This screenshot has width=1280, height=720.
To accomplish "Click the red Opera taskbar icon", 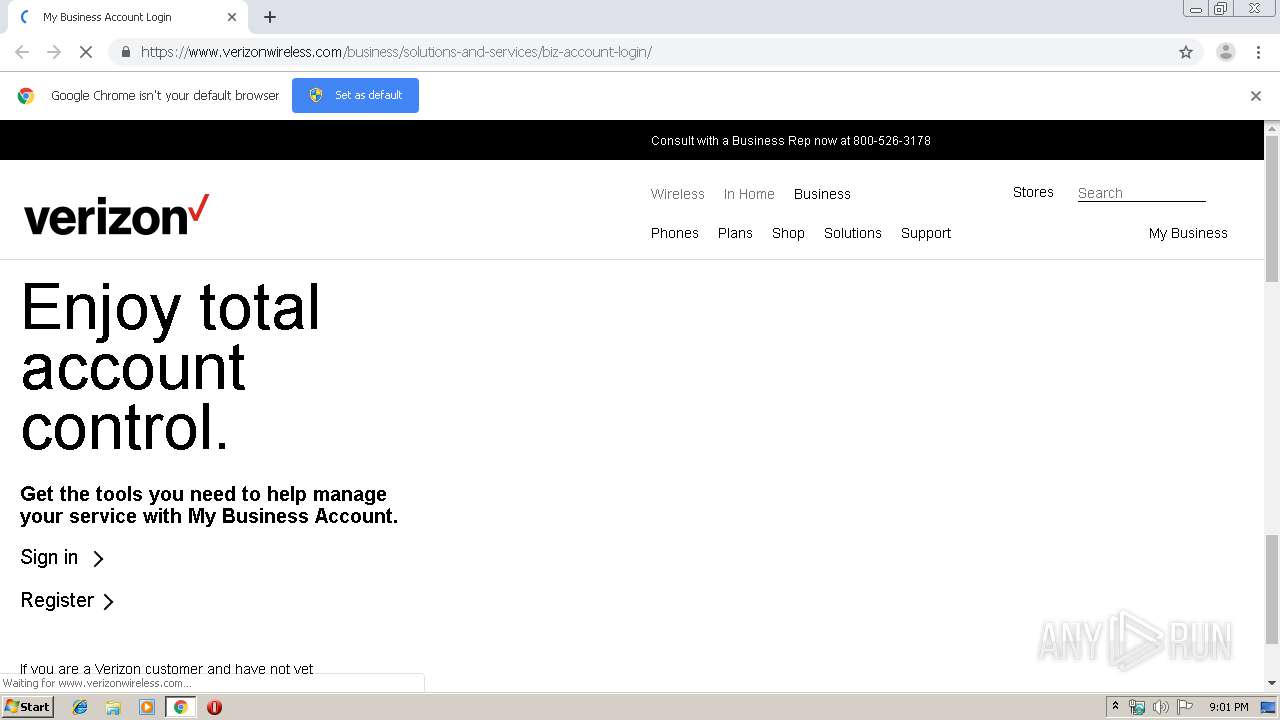I will tap(214, 707).
